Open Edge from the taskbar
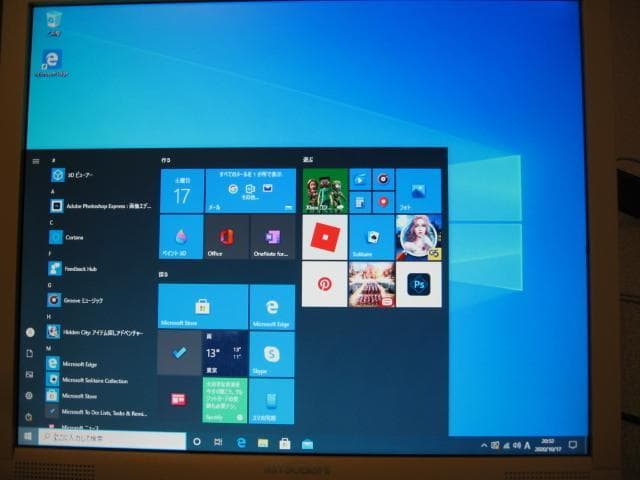The width and height of the screenshot is (640, 480). [x=241, y=442]
